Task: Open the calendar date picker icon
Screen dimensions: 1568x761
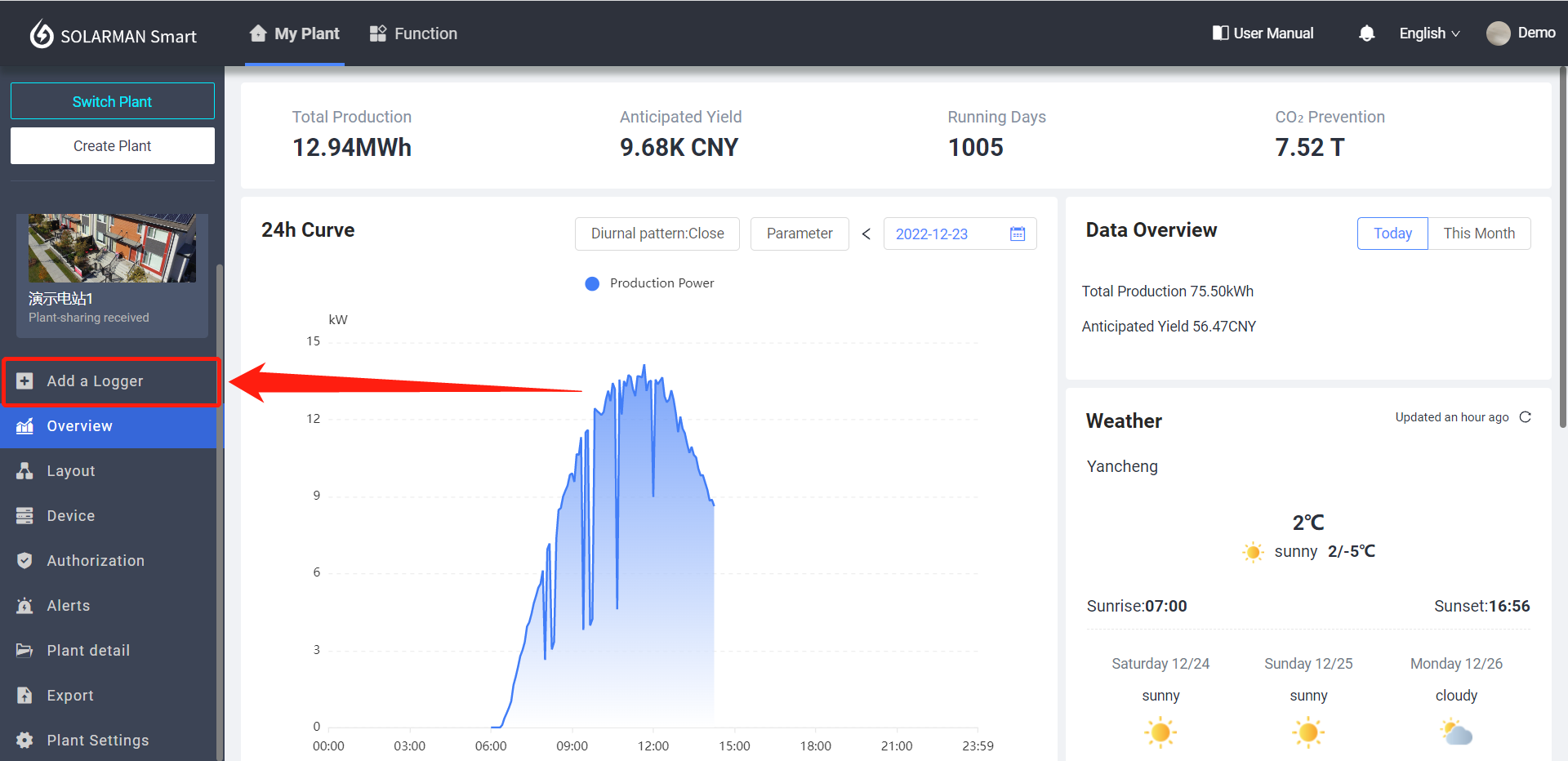Action: (1017, 234)
